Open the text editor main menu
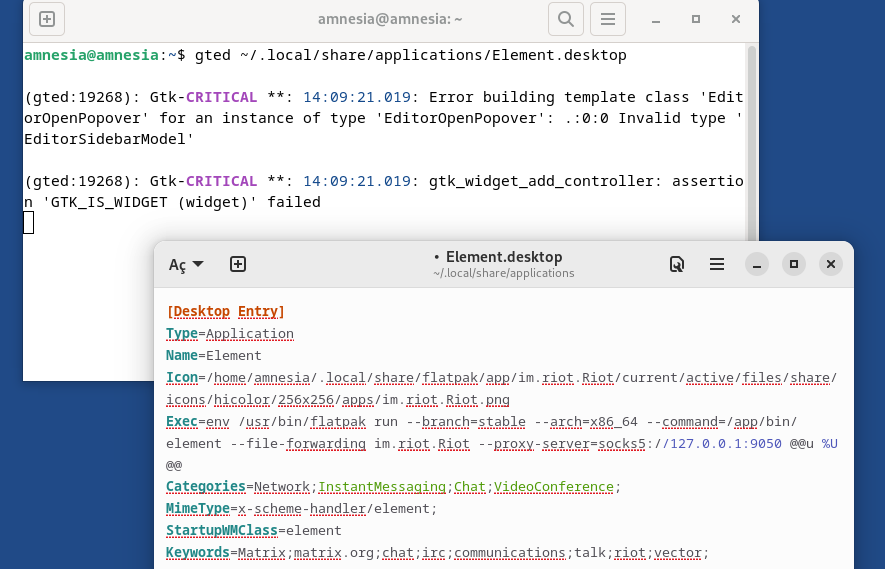Image resolution: width=885 pixels, height=569 pixels. 717,264
